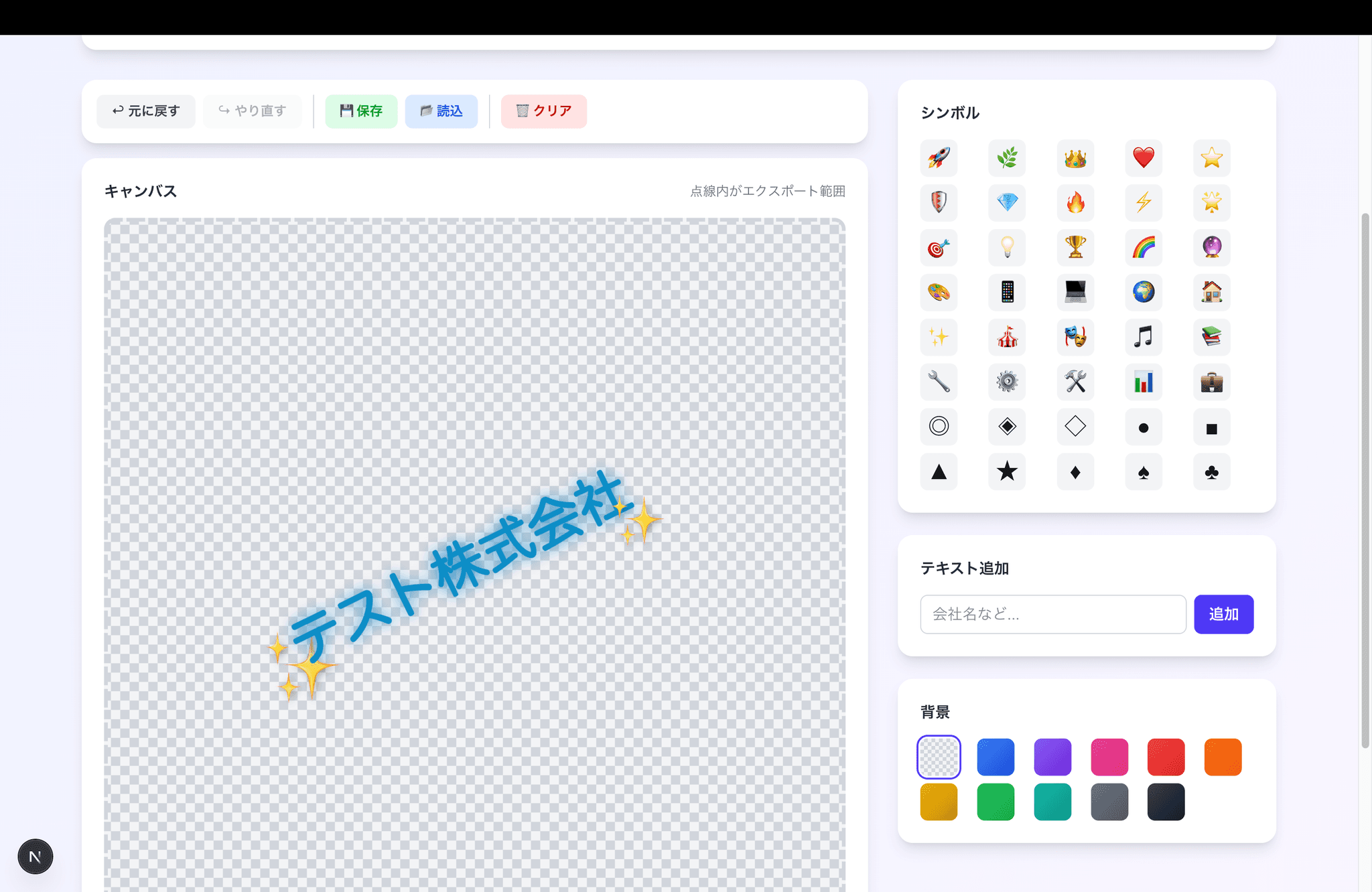Insert the rainbow symbol
The height and width of the screenshot is (892, 1372).
tap(1144, 247)
